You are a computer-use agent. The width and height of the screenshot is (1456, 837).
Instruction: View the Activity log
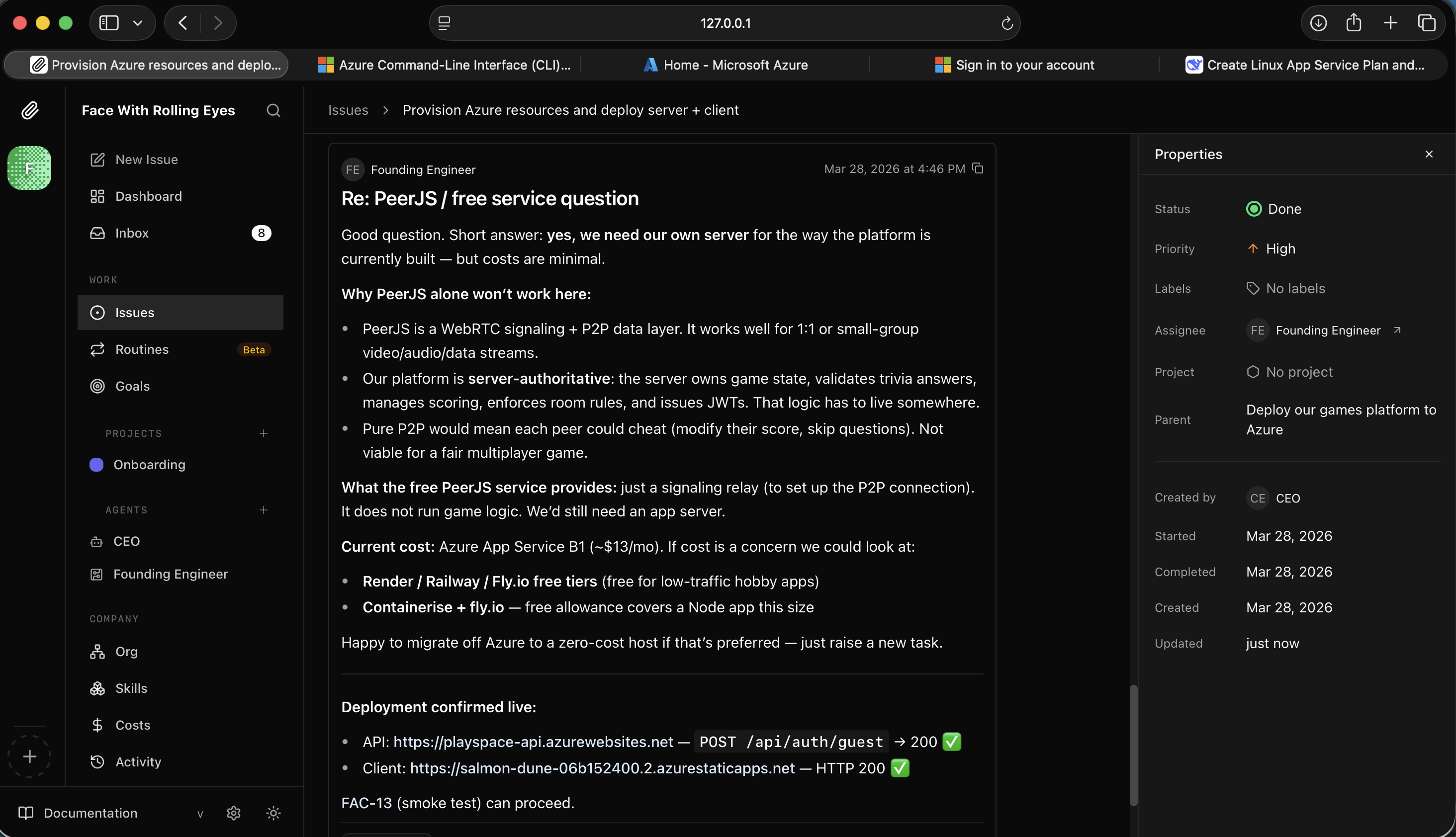pyautogui.click(x=138, y=761)
